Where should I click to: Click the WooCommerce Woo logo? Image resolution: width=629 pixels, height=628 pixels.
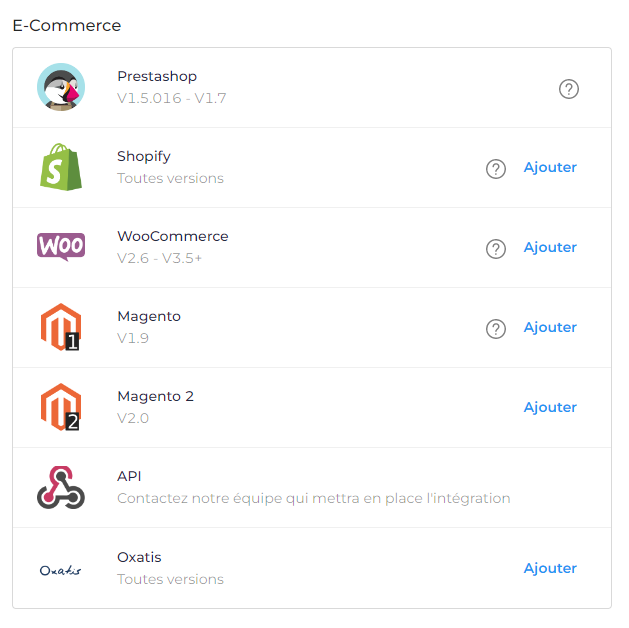pos(61,247)
